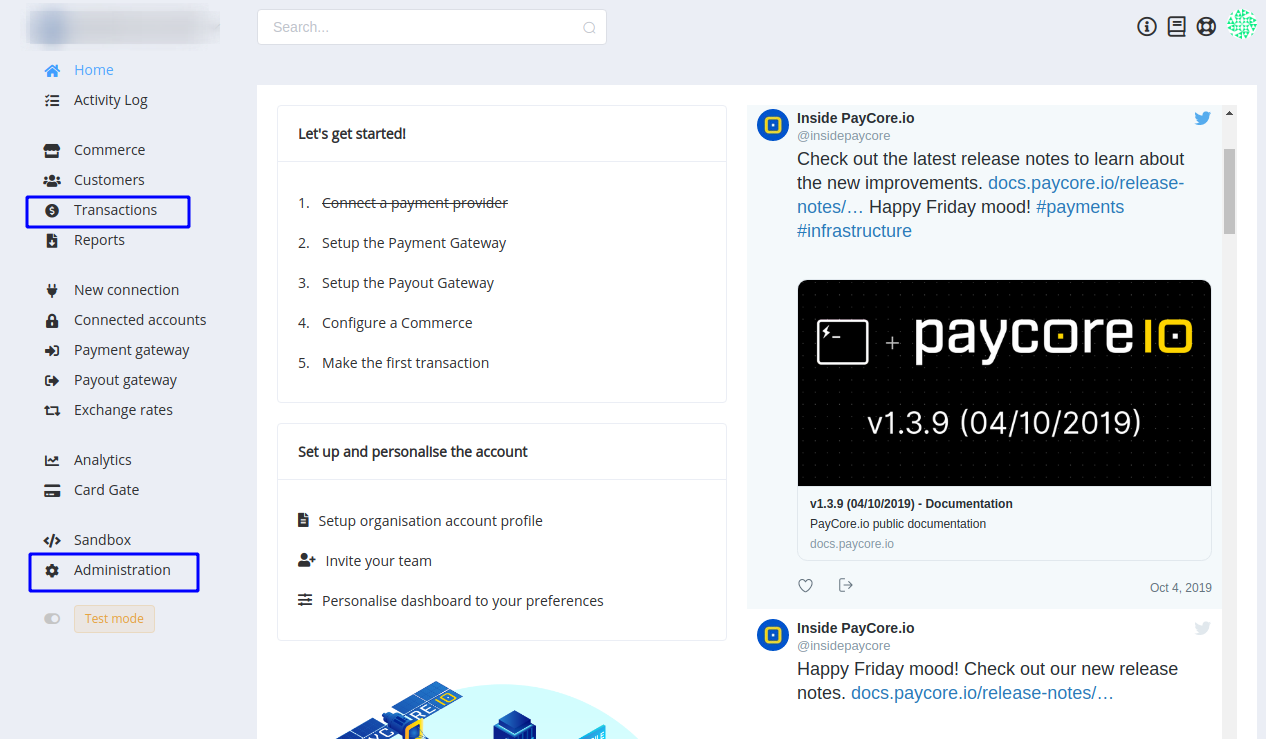Like the v1.3.9 release notes tweet
The image size is (1266, 739).
(806, 585)
